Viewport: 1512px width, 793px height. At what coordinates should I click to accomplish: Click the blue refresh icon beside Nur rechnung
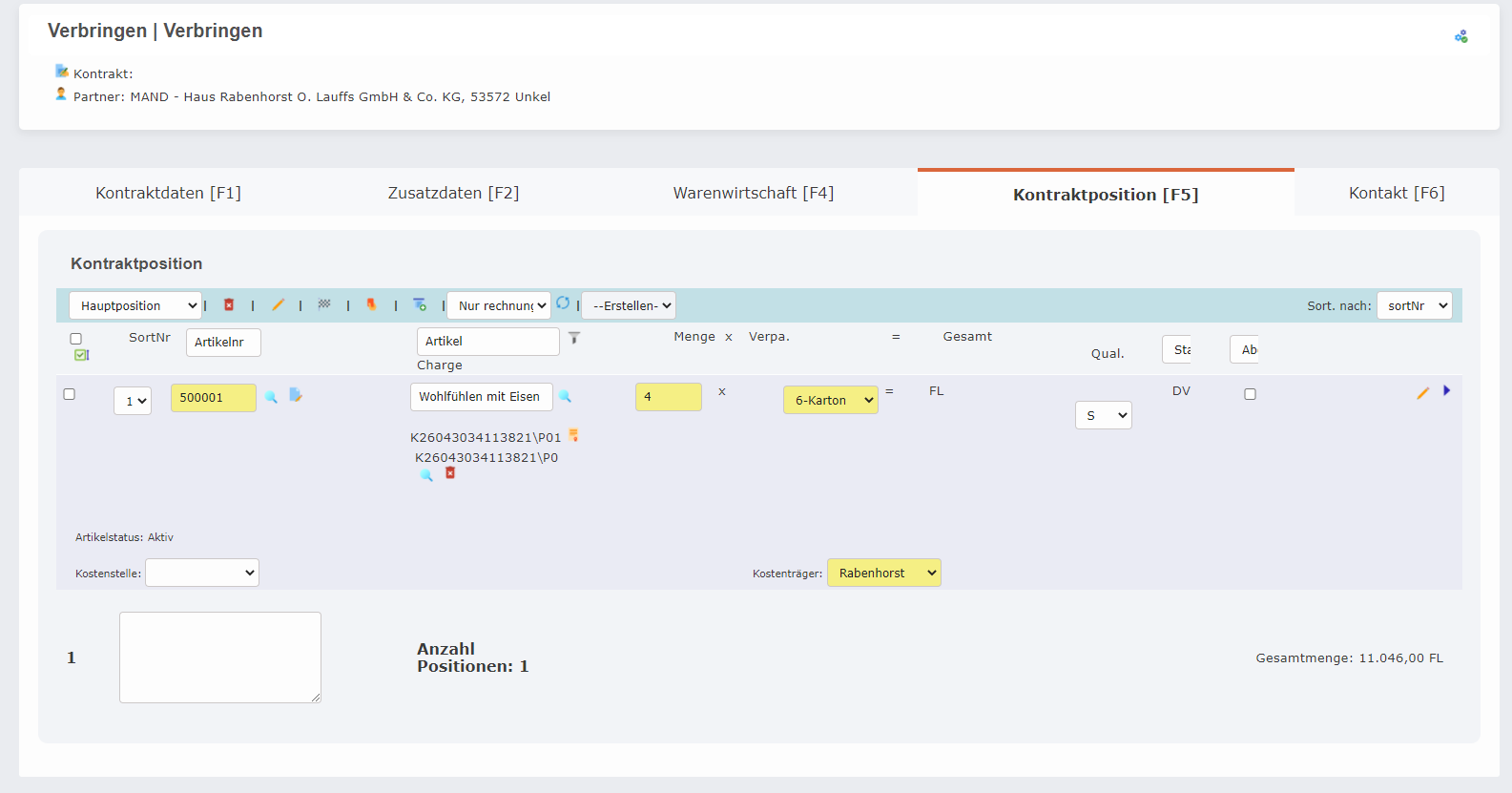click(563, 303)
